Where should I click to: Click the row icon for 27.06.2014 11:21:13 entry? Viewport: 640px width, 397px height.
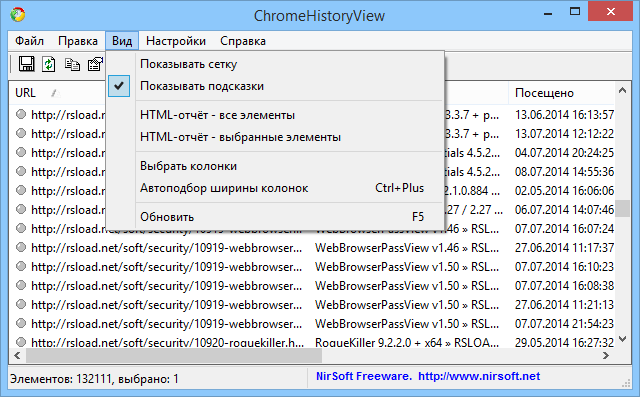click(x=21, y=304)
